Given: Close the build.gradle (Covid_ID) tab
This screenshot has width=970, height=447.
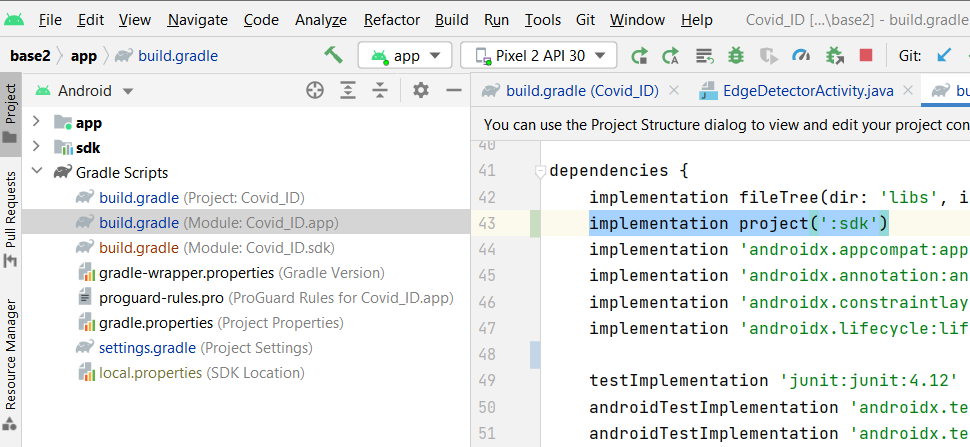Looking at the screenshot, I should click(x=674, y=91).
